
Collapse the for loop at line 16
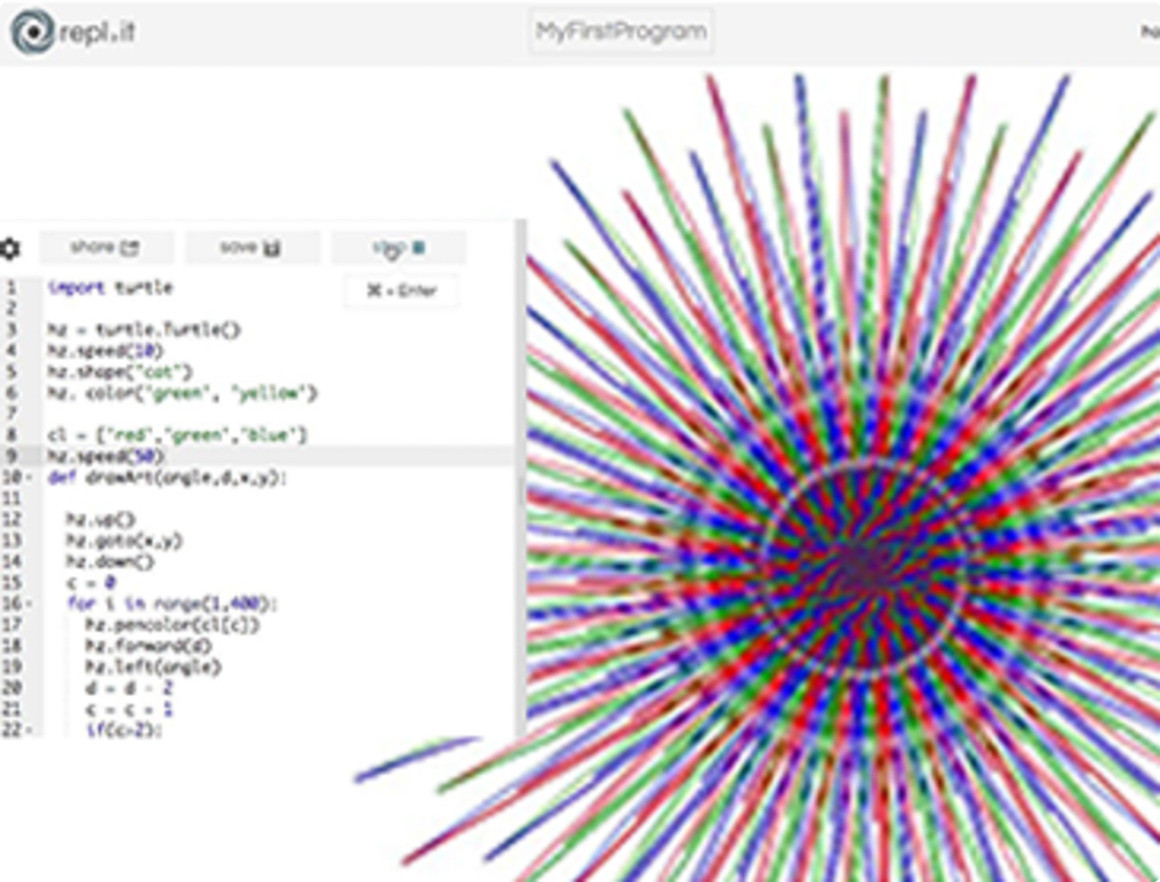tap(31, 605)
